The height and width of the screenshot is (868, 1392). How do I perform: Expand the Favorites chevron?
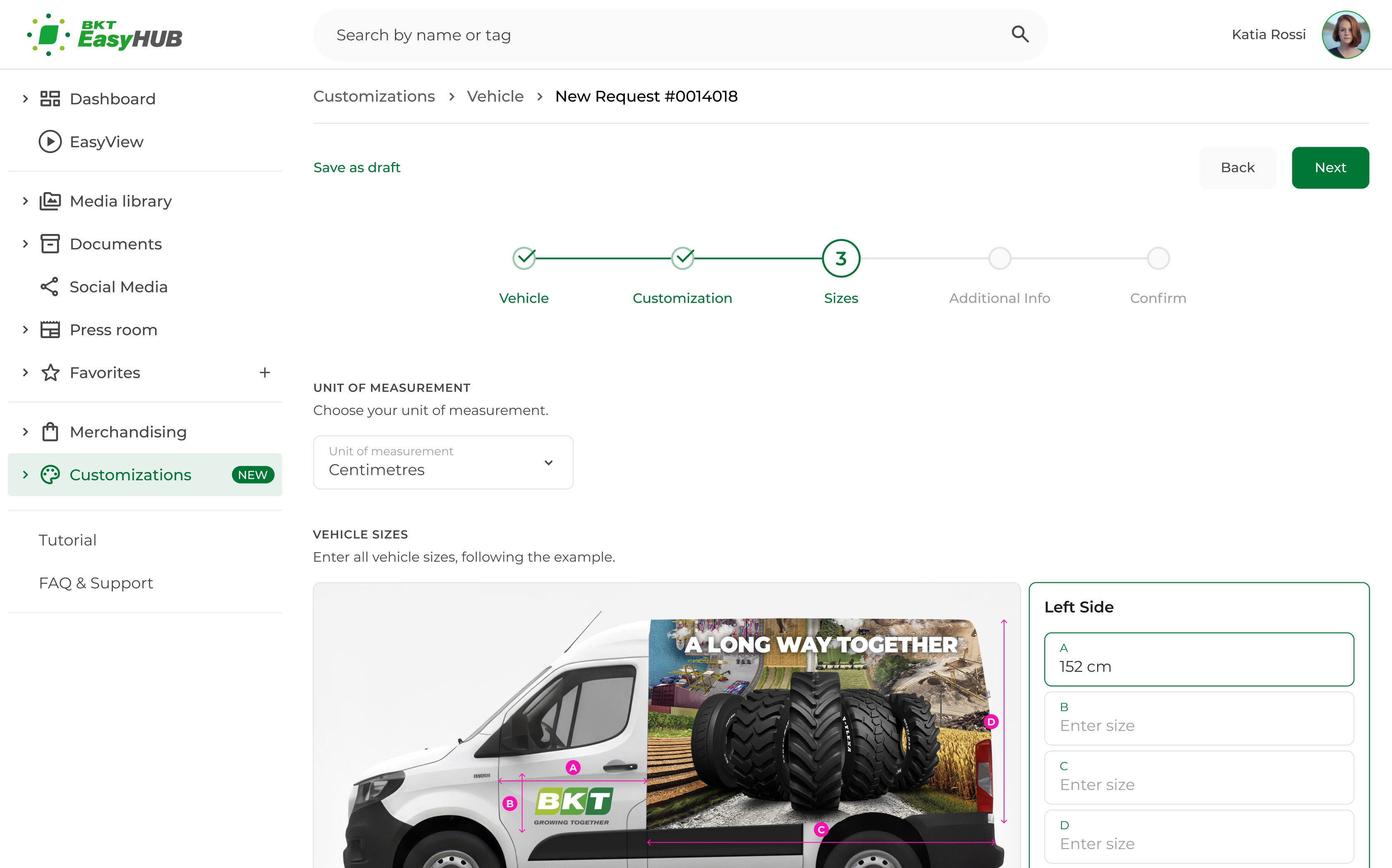click(25, 372)
